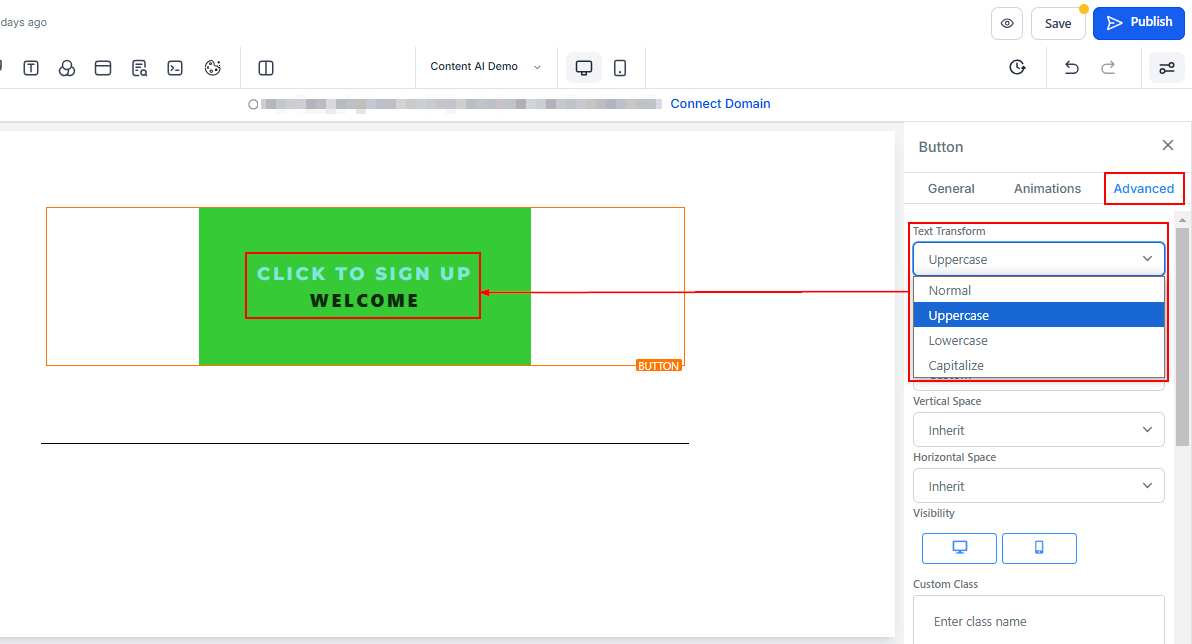1192x644 pixels.
Task: Open the custom code terminal icon
Action: tap(175, 68)
